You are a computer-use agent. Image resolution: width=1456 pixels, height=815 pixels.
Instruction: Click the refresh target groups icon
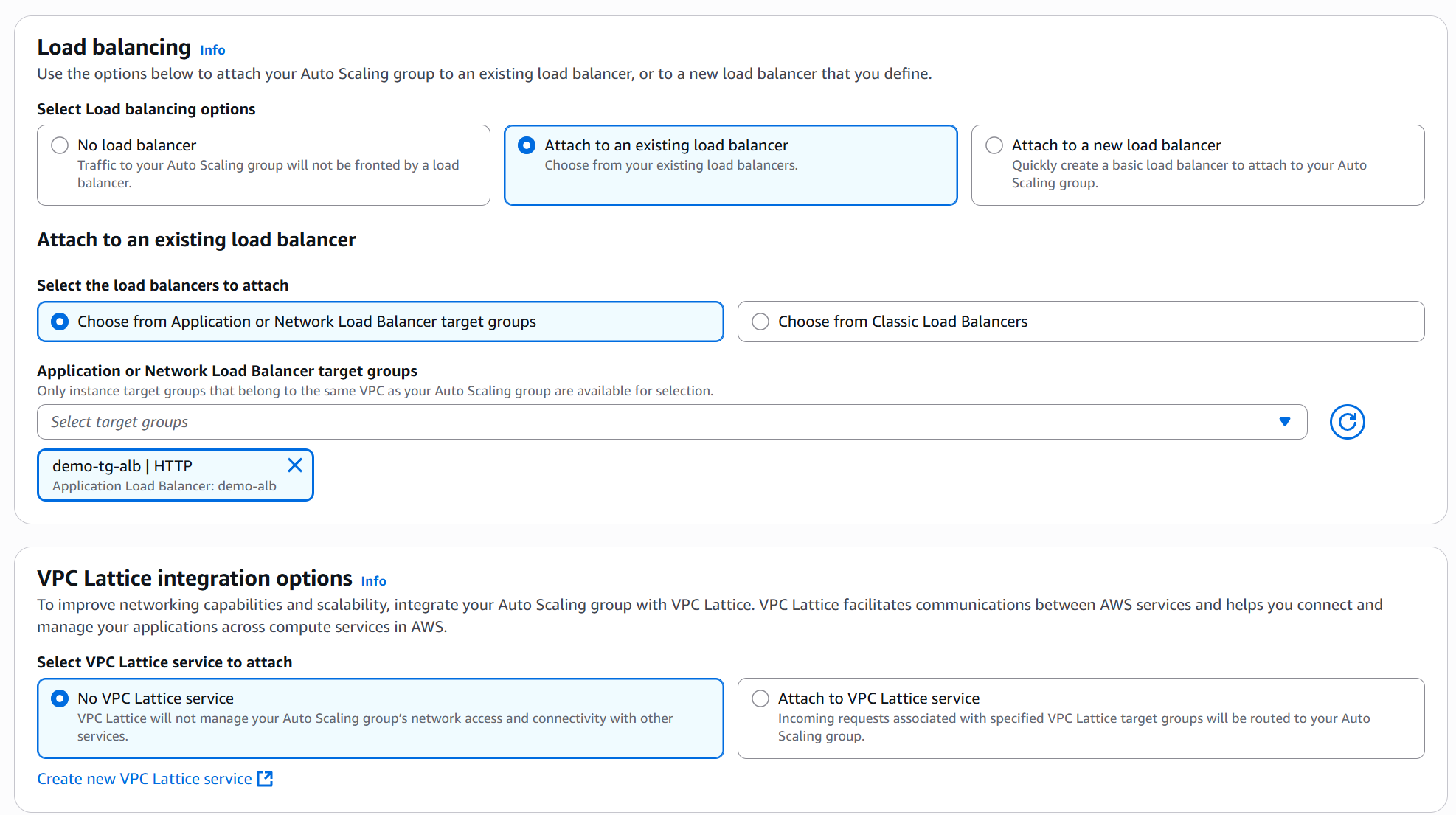1347,422
